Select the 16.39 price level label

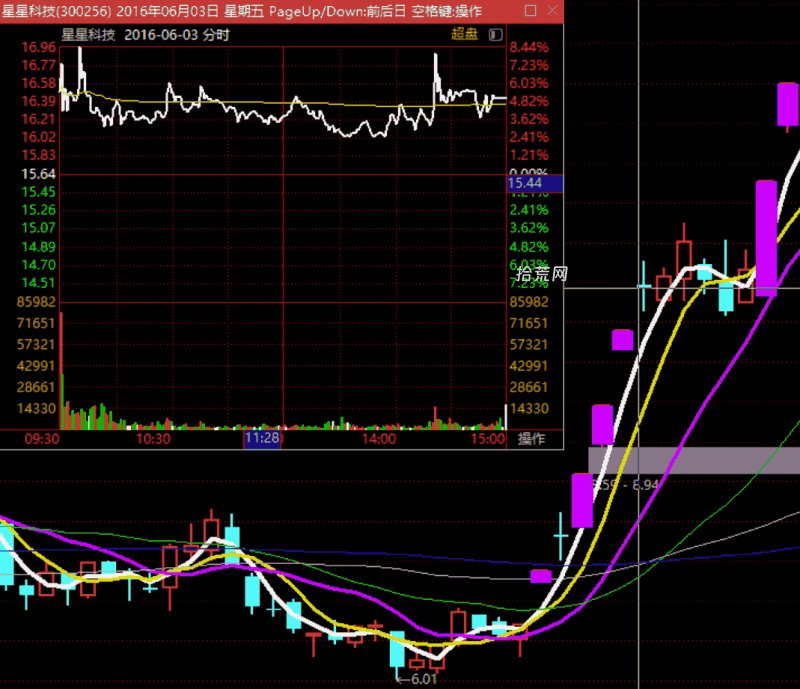[38, 101]
